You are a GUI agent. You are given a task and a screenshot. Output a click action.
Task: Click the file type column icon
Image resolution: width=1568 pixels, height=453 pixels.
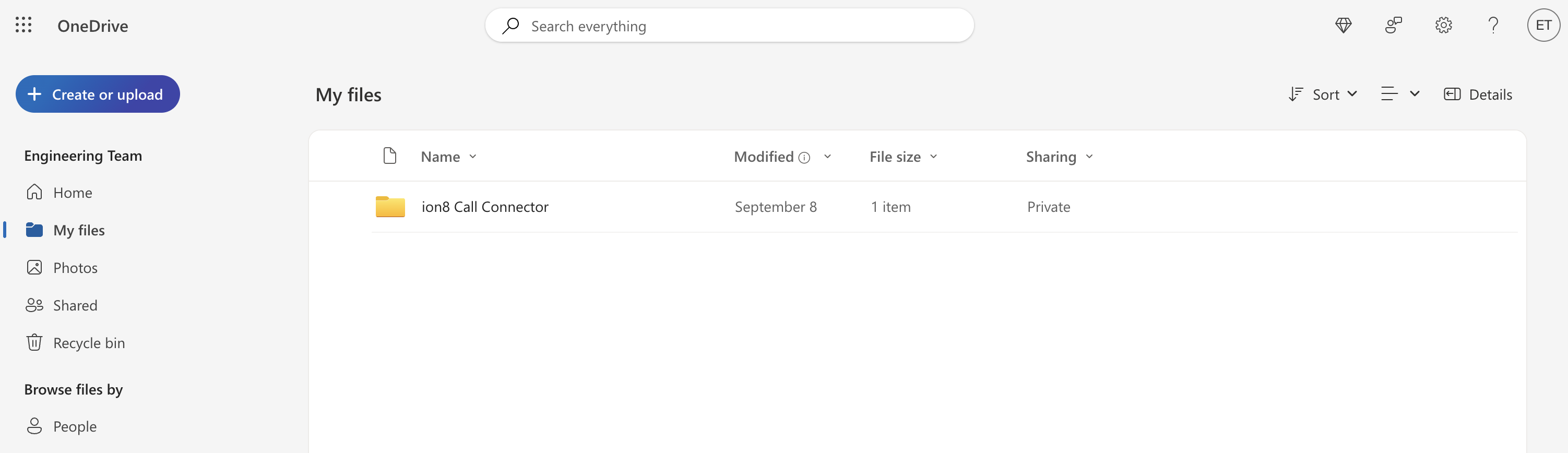[x=389, y=157]
